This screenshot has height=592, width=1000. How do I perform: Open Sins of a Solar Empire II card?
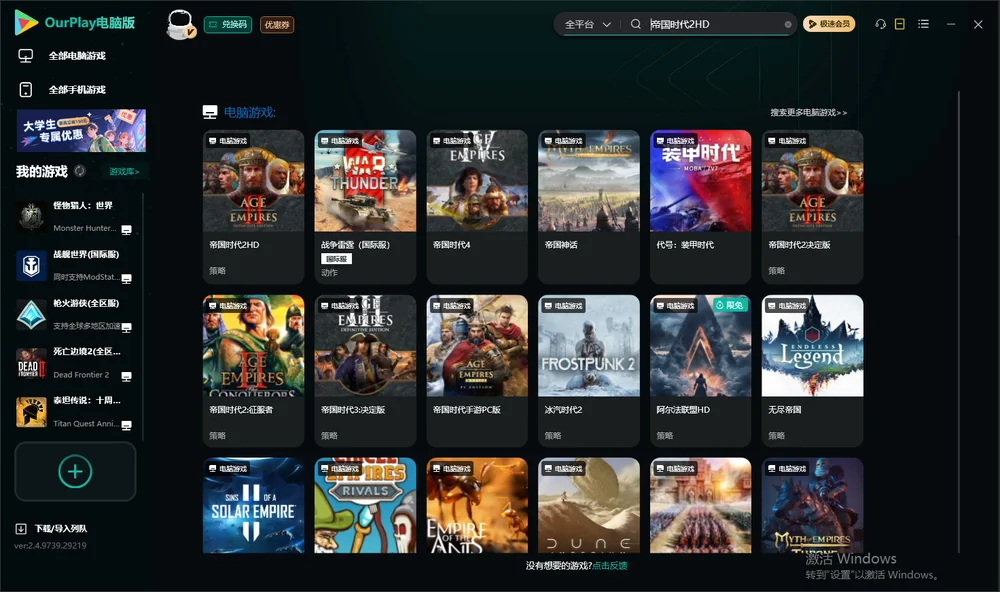click(253, 505)
